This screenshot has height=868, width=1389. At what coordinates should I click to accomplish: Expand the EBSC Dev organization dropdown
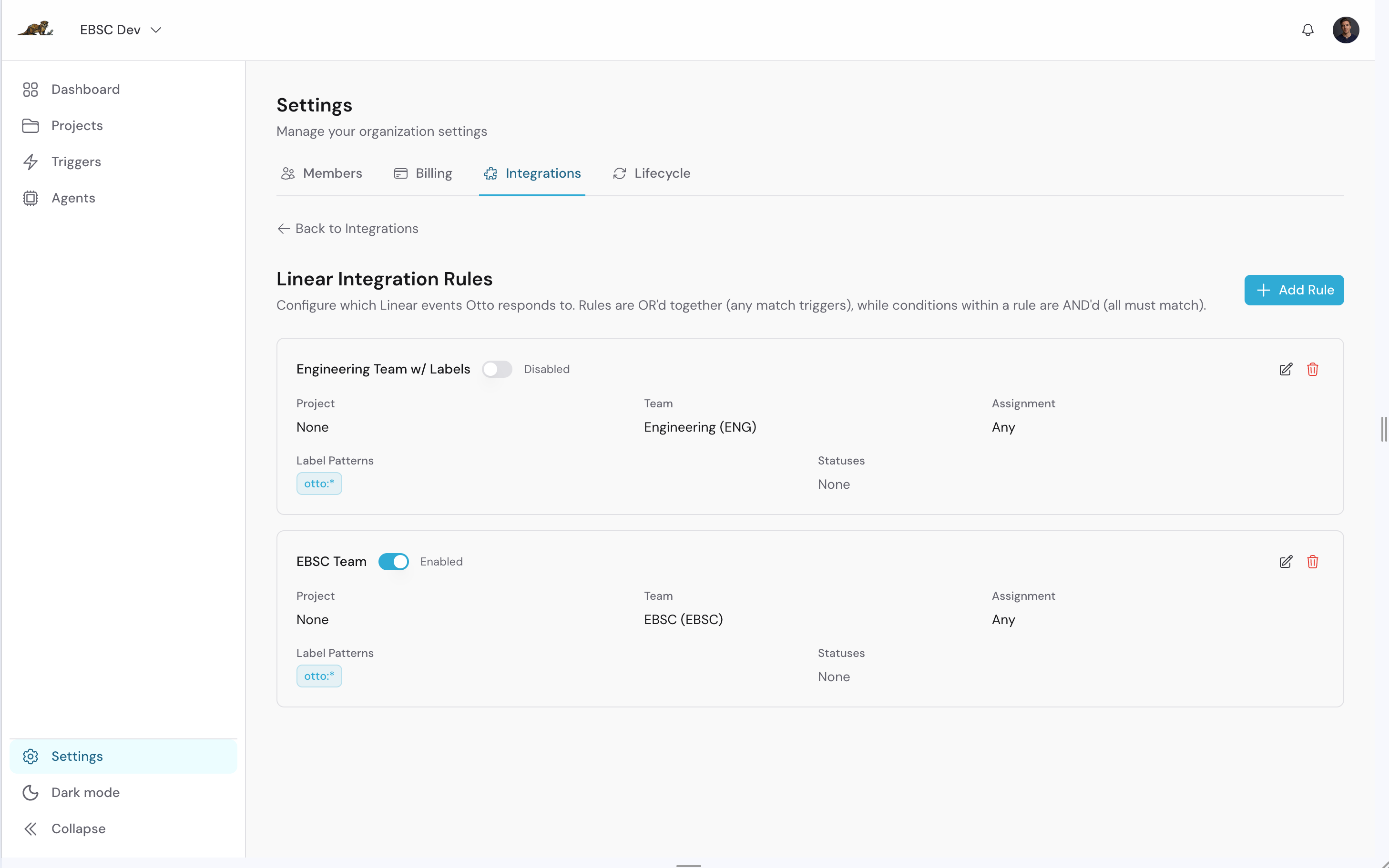click(121, 30)
